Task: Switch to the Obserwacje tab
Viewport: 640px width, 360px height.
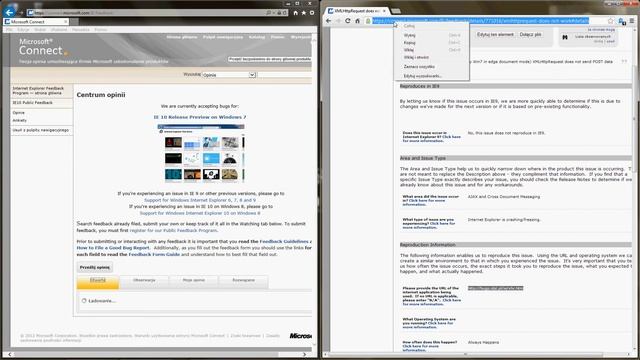Action: tap(144, 281)
